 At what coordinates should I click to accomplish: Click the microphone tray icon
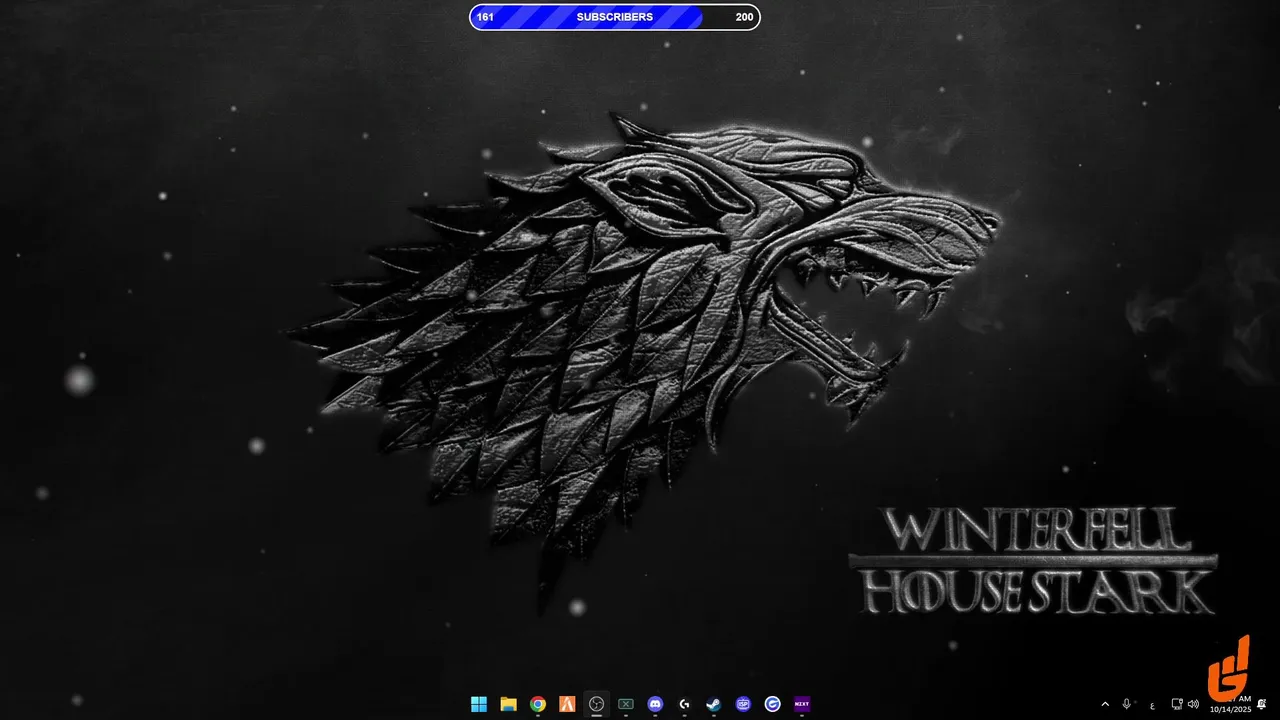tap(1127, 704)
